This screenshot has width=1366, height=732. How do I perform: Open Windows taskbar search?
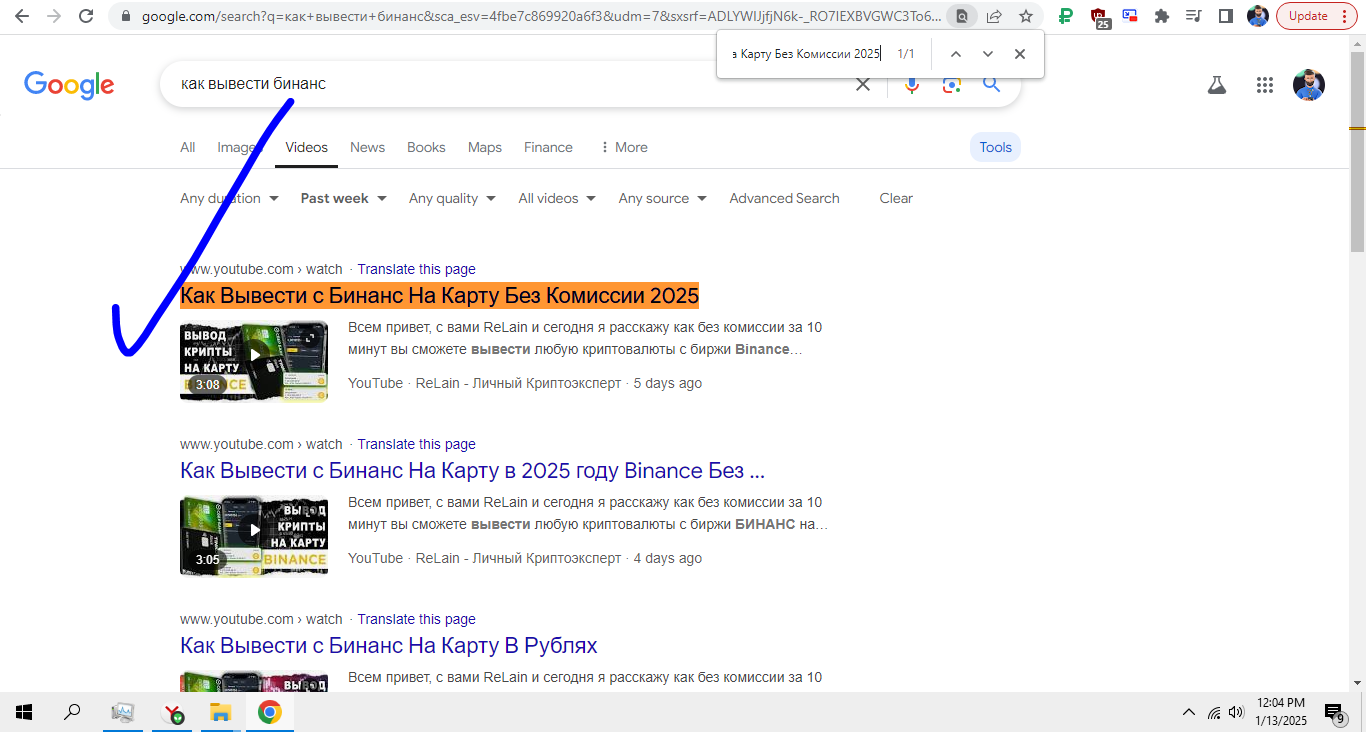click(x=72, y=712)
